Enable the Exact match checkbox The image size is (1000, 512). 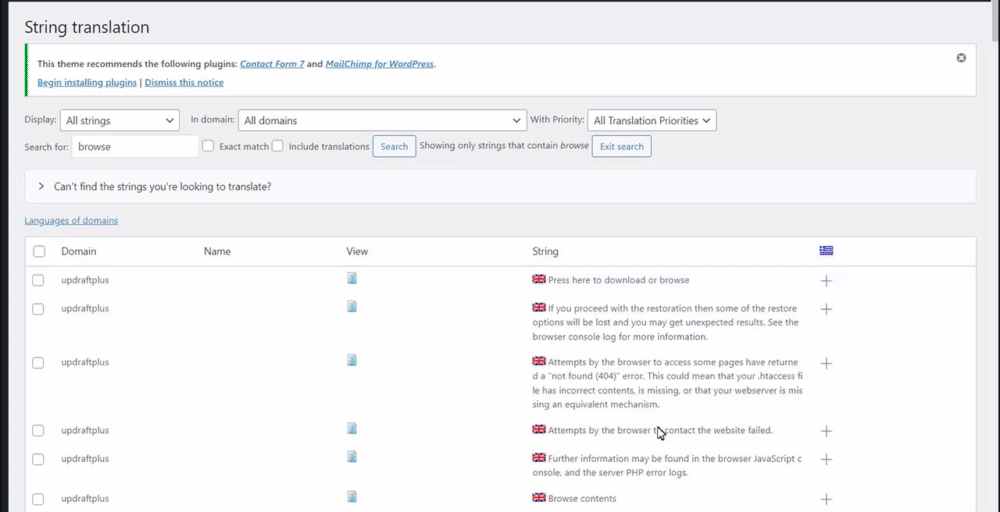[208, 146]
